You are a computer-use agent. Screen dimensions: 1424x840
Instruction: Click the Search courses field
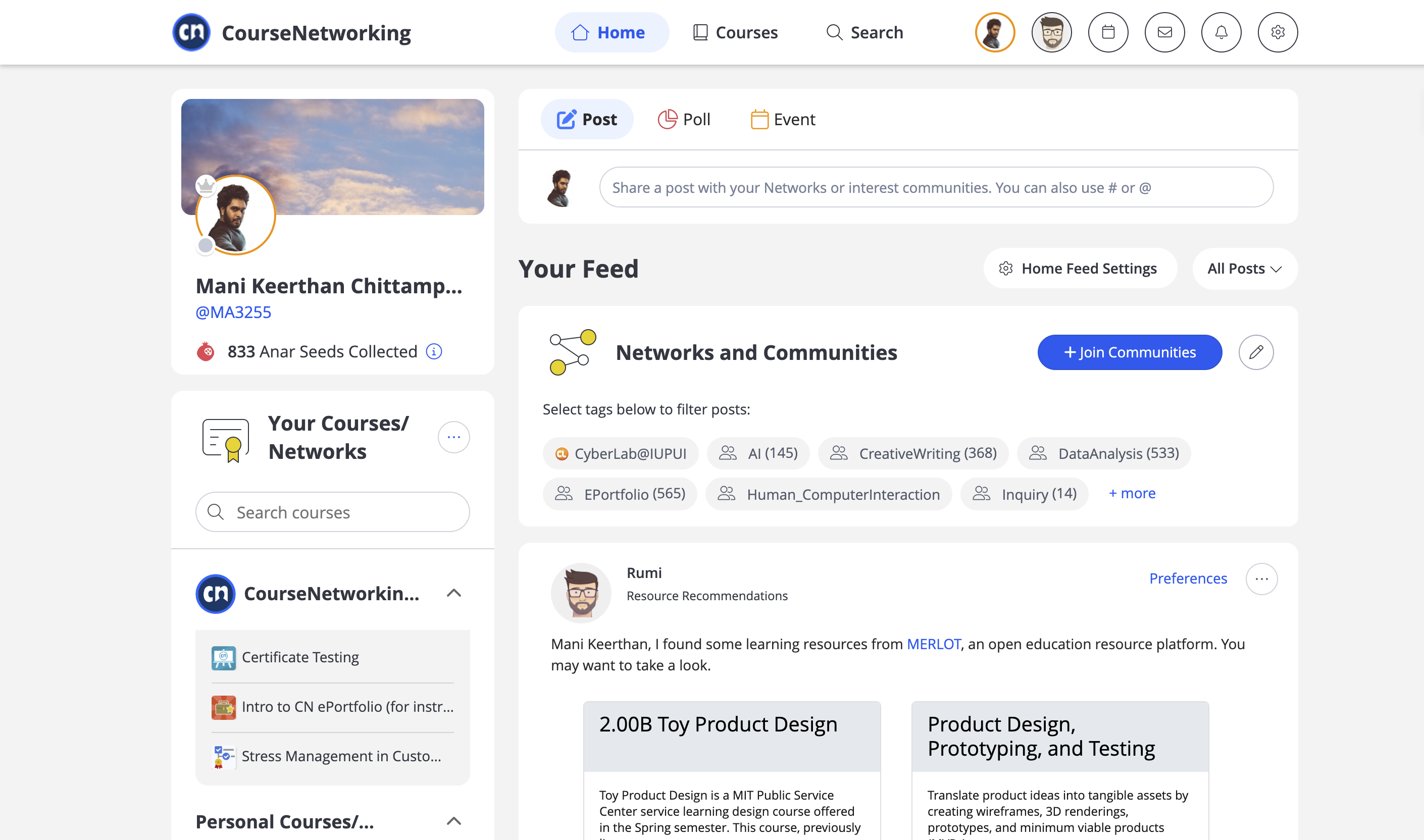[333, 512]
